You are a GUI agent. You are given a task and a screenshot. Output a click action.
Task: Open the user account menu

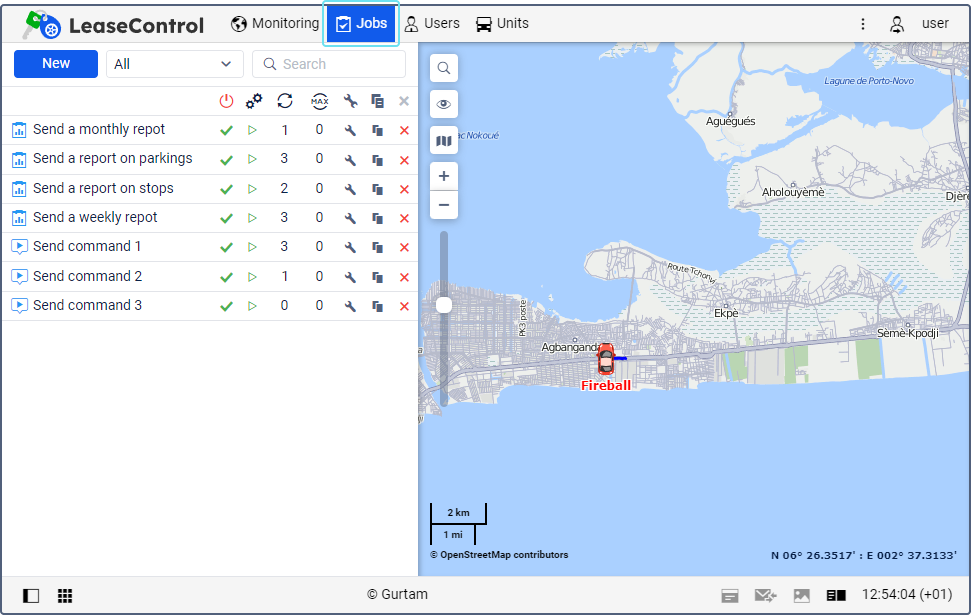pos(920,24)
